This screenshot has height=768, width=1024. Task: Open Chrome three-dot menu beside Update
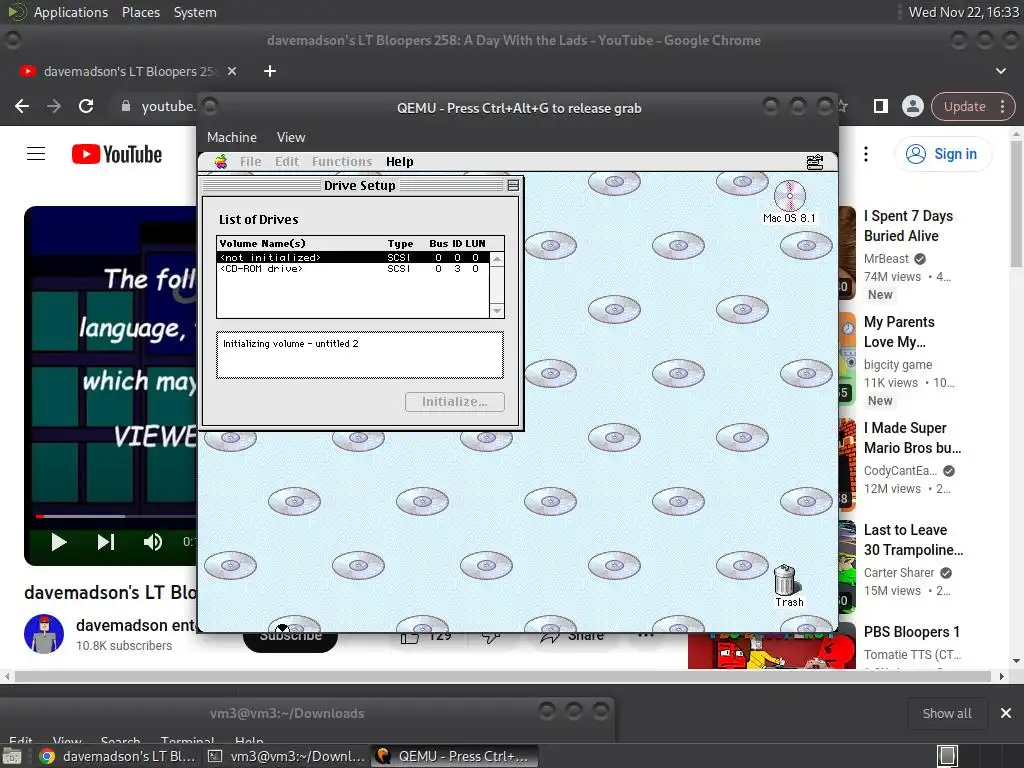coord(1002,106)
